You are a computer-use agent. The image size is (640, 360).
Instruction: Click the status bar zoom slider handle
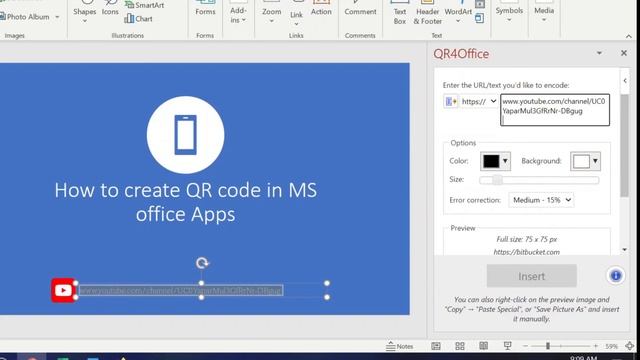click(548, 346)
